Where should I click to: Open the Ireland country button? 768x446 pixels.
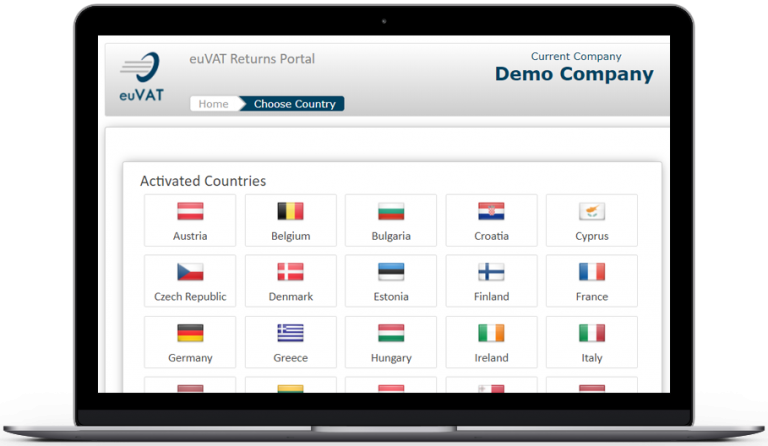pyautogui.click(x=491, y=342)
